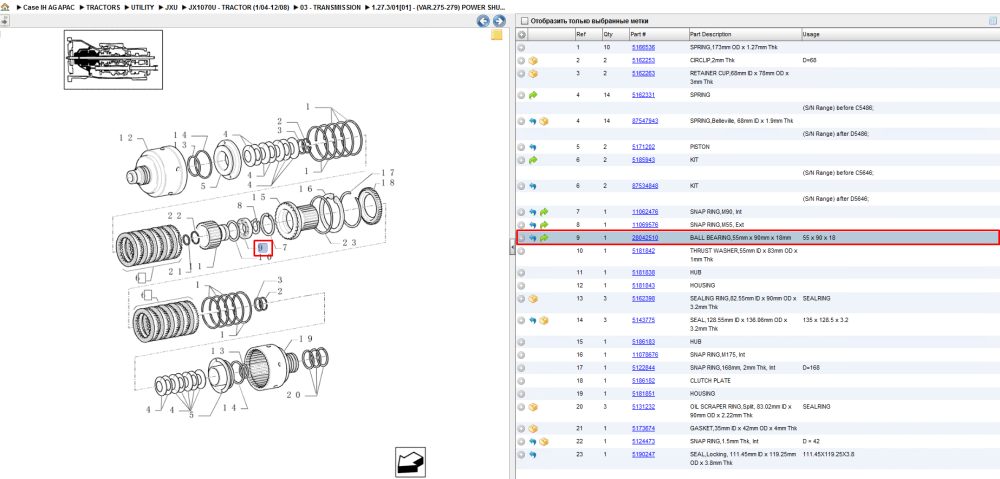Click green arrow in SPRING ref 4 row

[x=533, y=95]
